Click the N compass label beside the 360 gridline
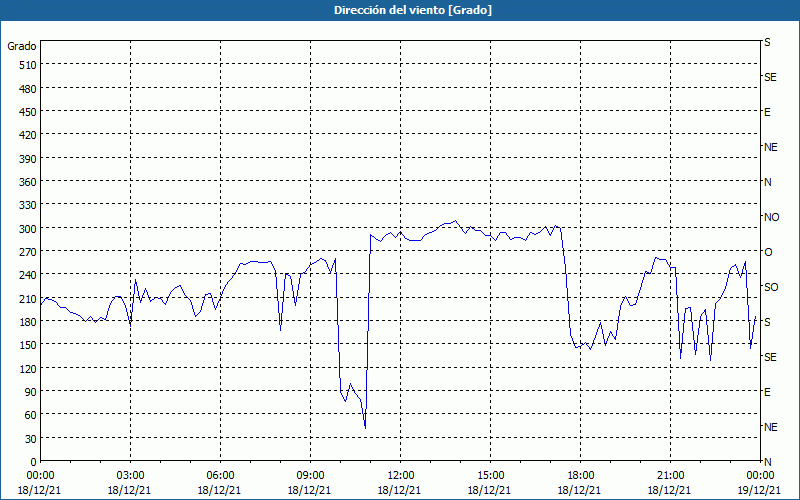The image size is (800, 500). 767,182
